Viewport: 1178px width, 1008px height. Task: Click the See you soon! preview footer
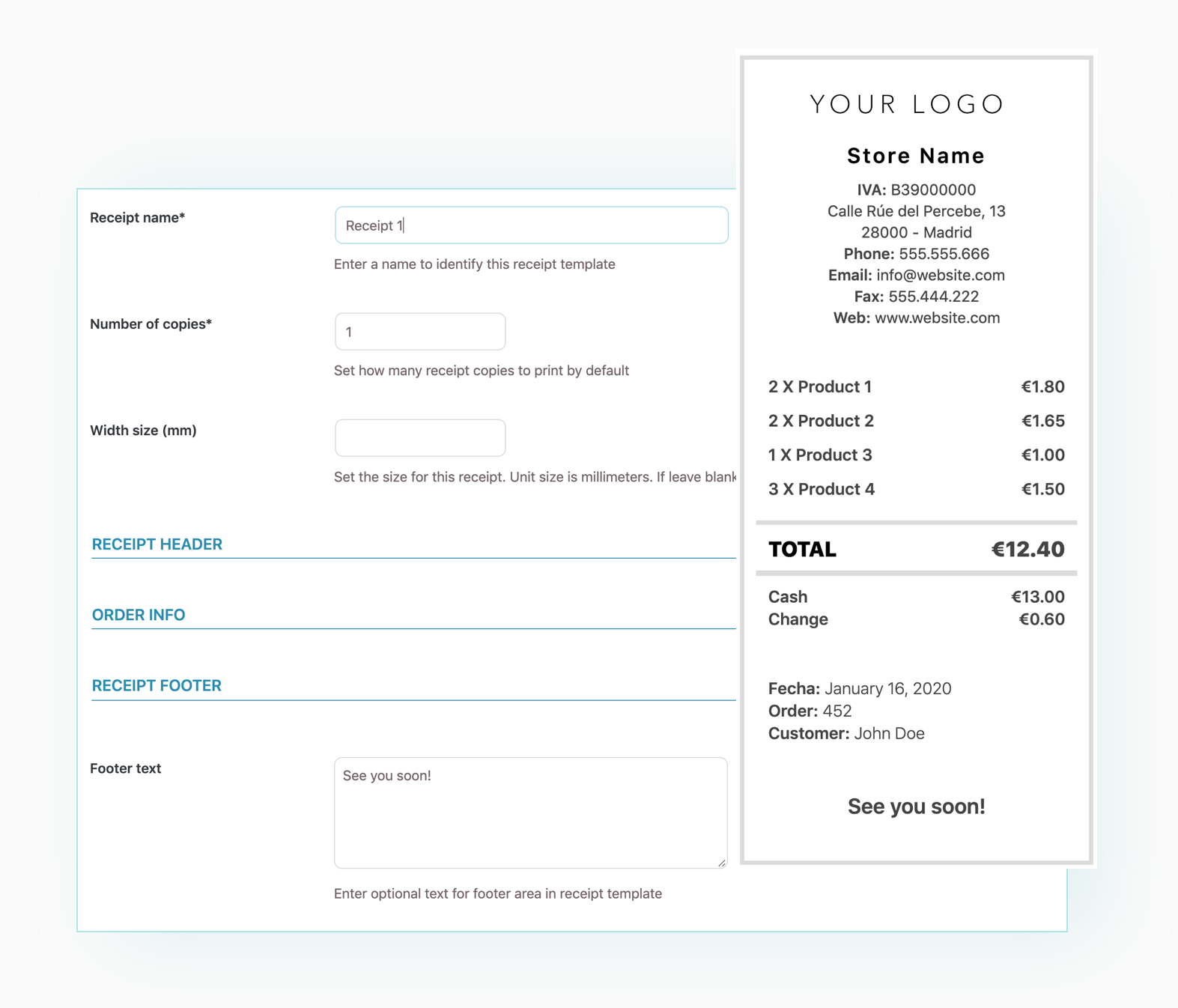point(916,807)
